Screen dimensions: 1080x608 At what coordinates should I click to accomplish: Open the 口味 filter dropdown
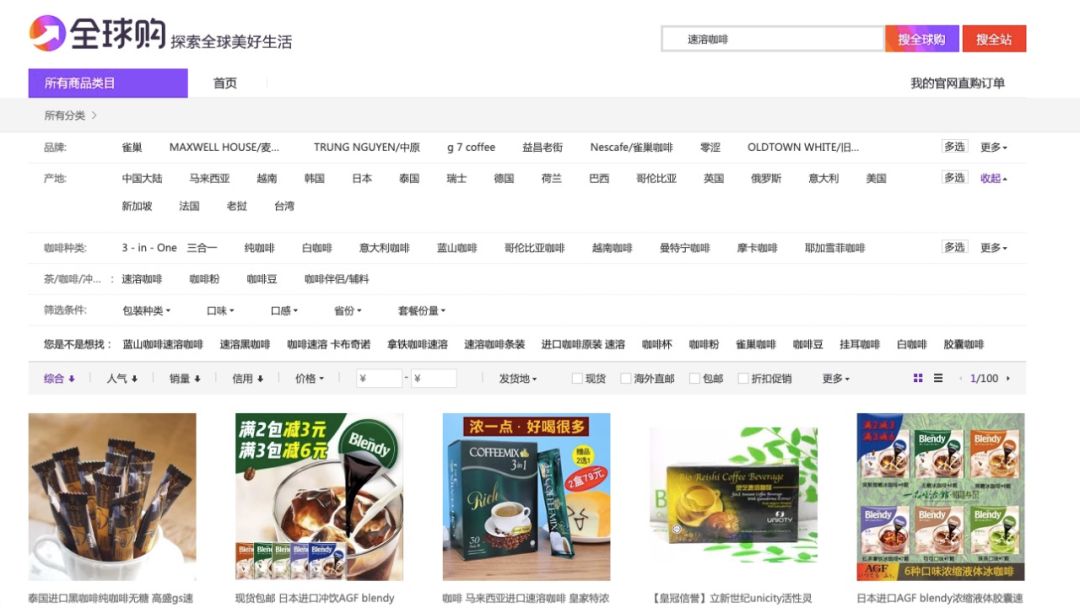tap(220, 311)
